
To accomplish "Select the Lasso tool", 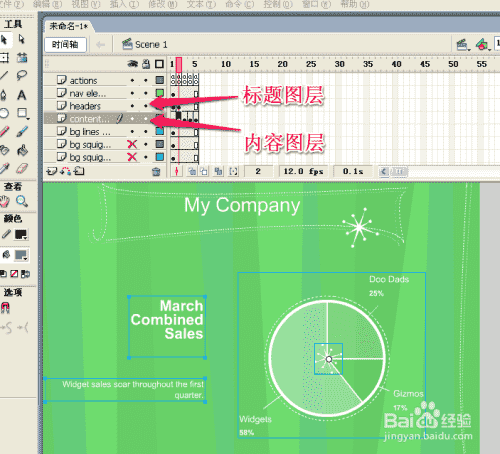I will pos(22,75).
